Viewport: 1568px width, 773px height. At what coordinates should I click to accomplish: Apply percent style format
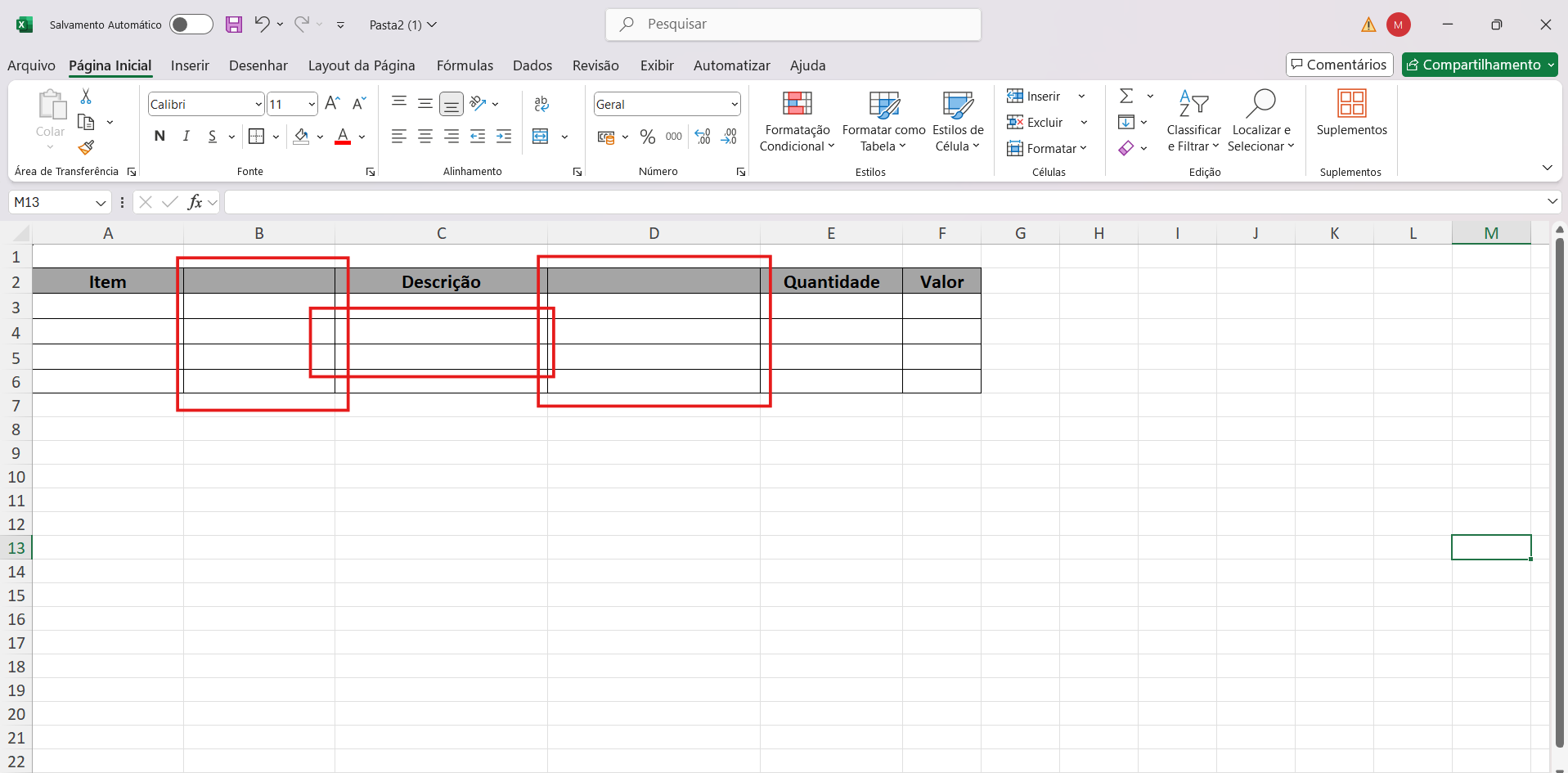[x=648, y=137]
